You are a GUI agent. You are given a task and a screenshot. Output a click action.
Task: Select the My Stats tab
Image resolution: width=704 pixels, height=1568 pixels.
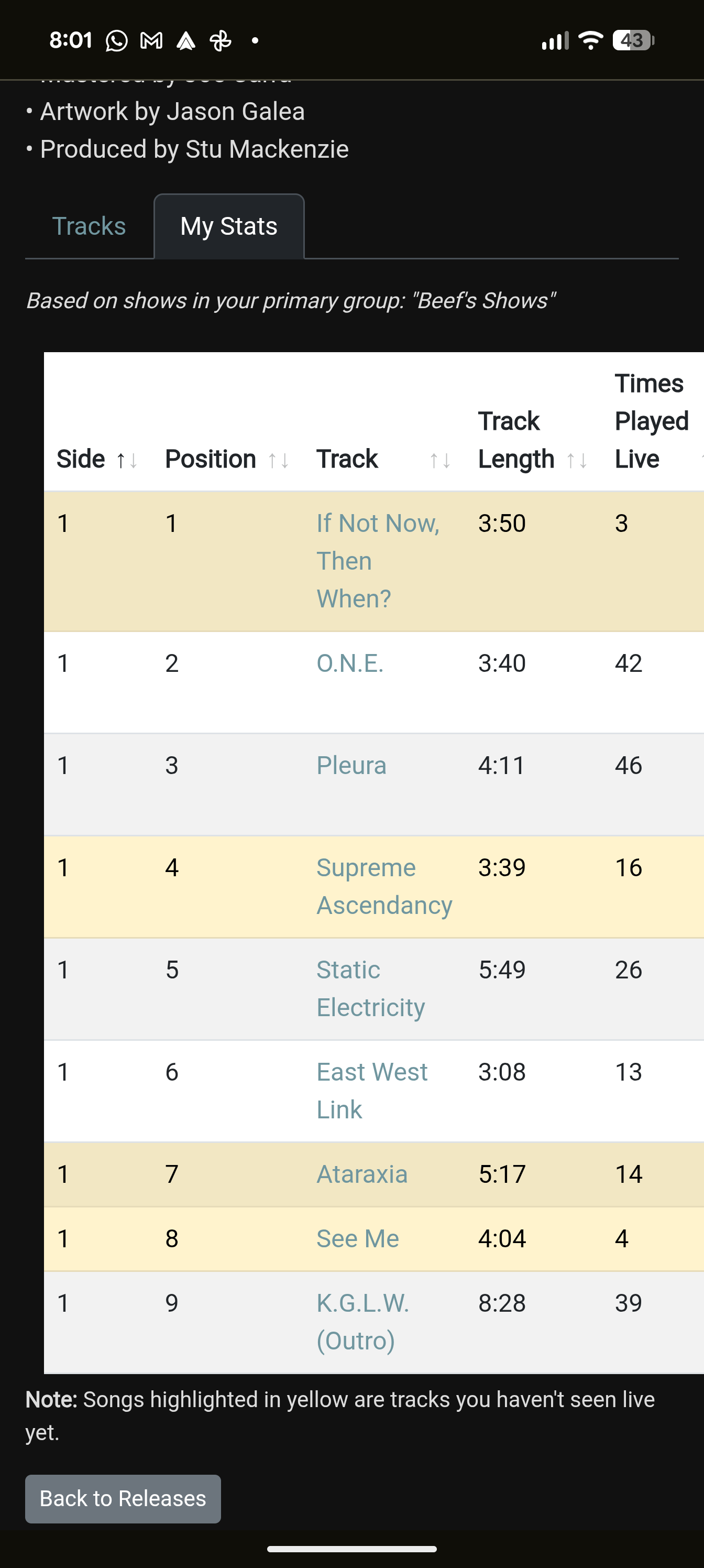229,226
